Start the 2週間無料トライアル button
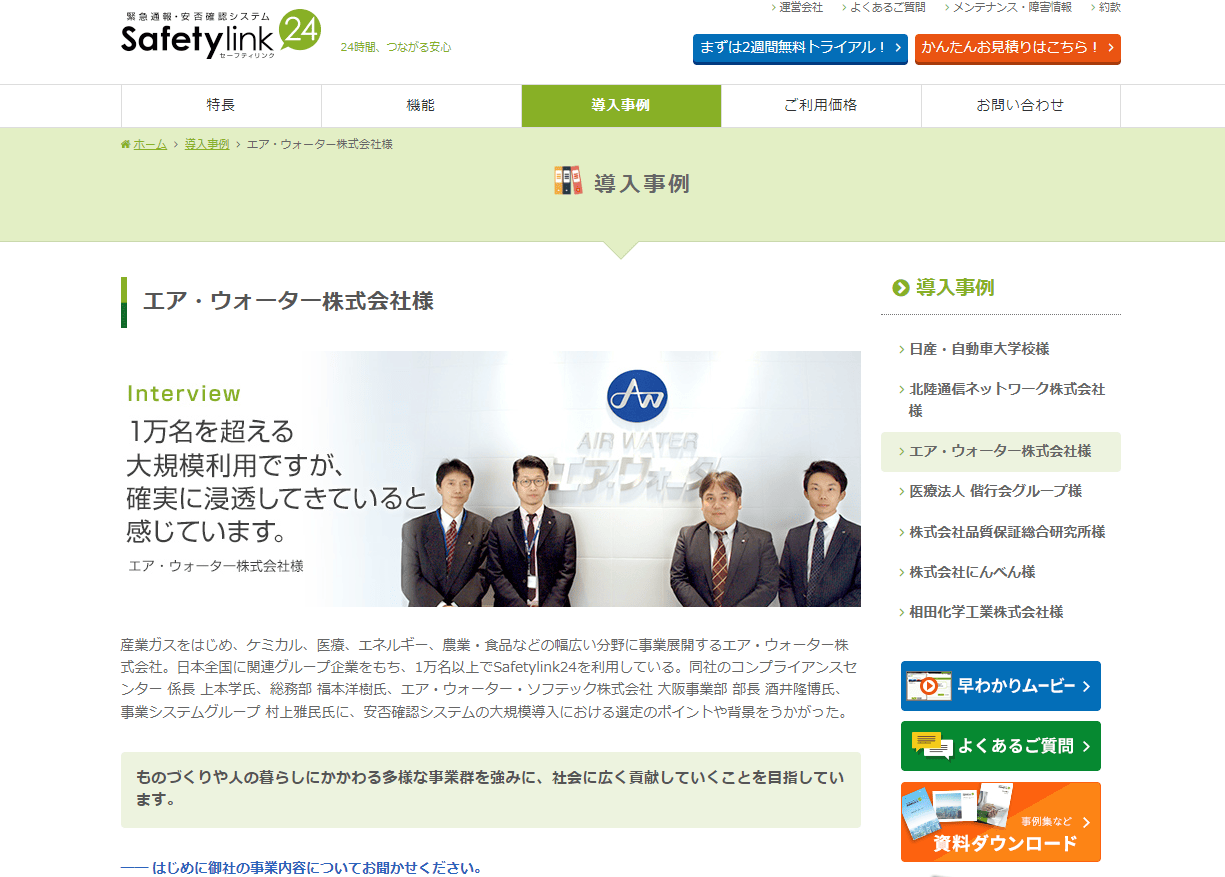 coord(800,48)
